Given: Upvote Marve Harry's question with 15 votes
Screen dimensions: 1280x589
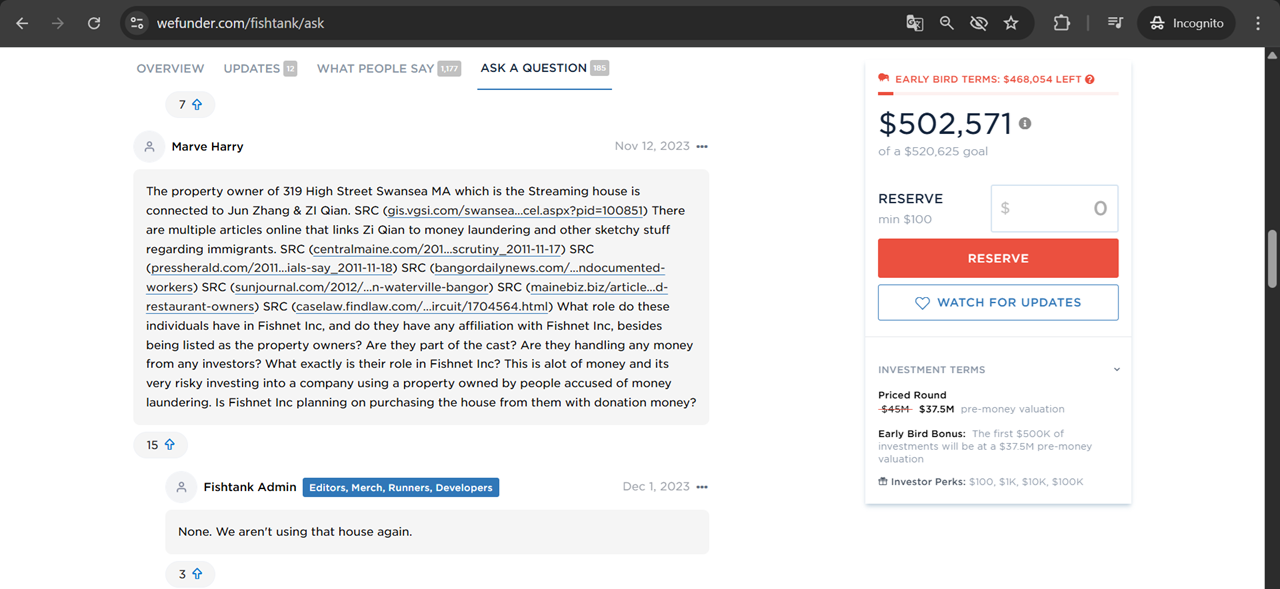Looking at the screenshot, I should pos(160,445).
